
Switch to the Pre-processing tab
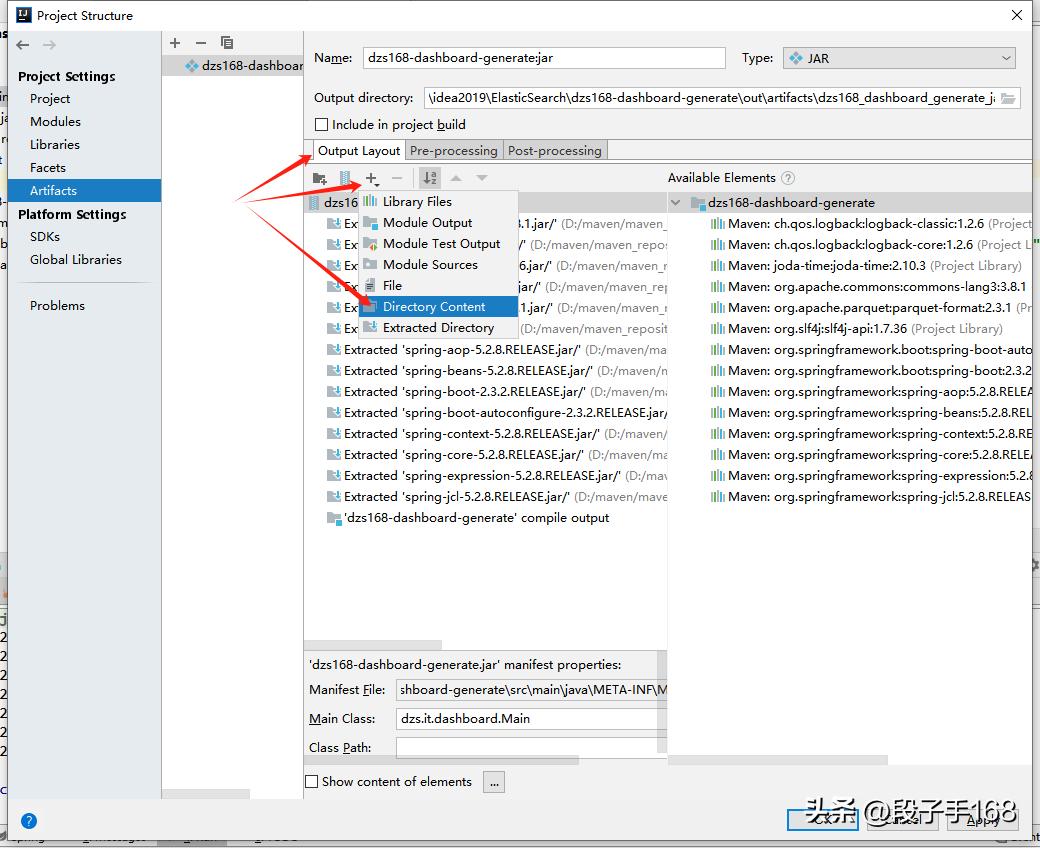tap(454, 151)
